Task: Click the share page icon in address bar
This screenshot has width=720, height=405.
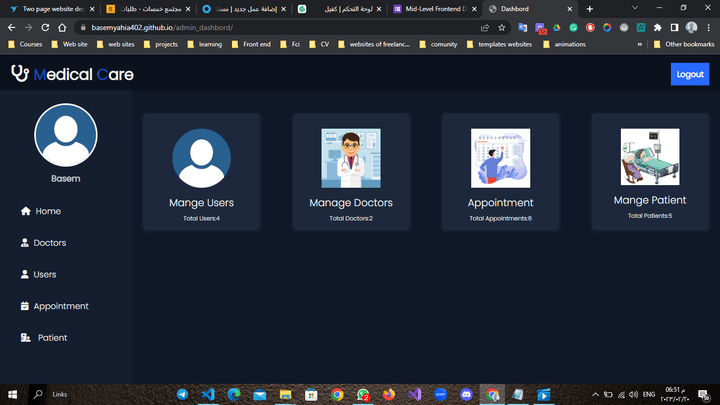Action: click(x=485, y=28)
